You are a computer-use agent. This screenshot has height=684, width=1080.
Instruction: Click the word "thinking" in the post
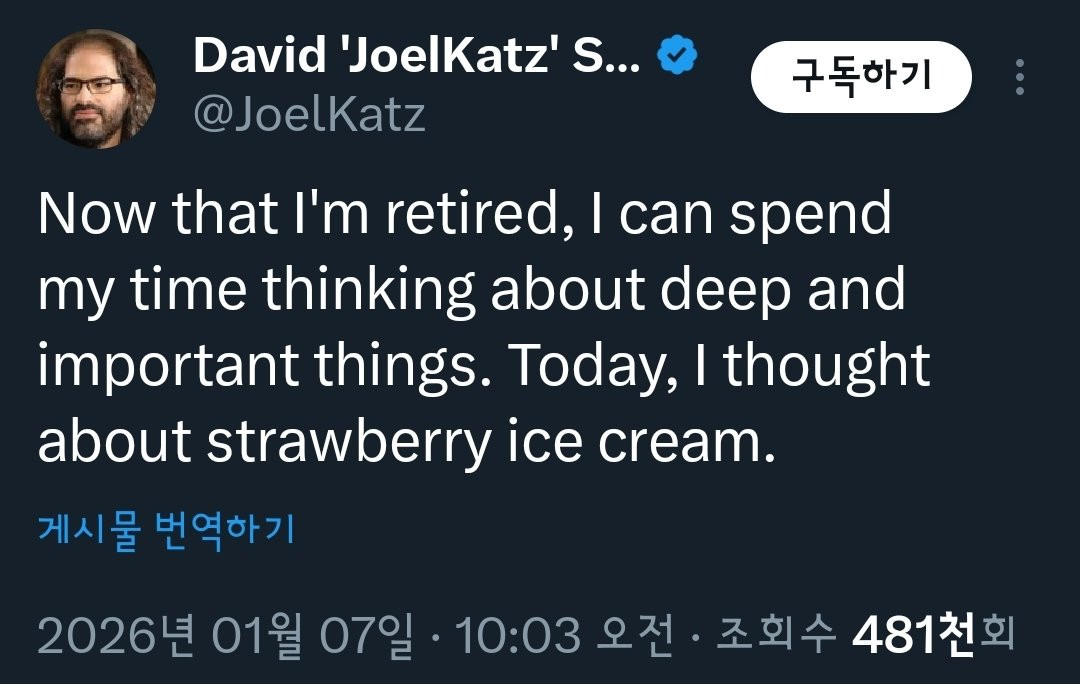(369, 291)
